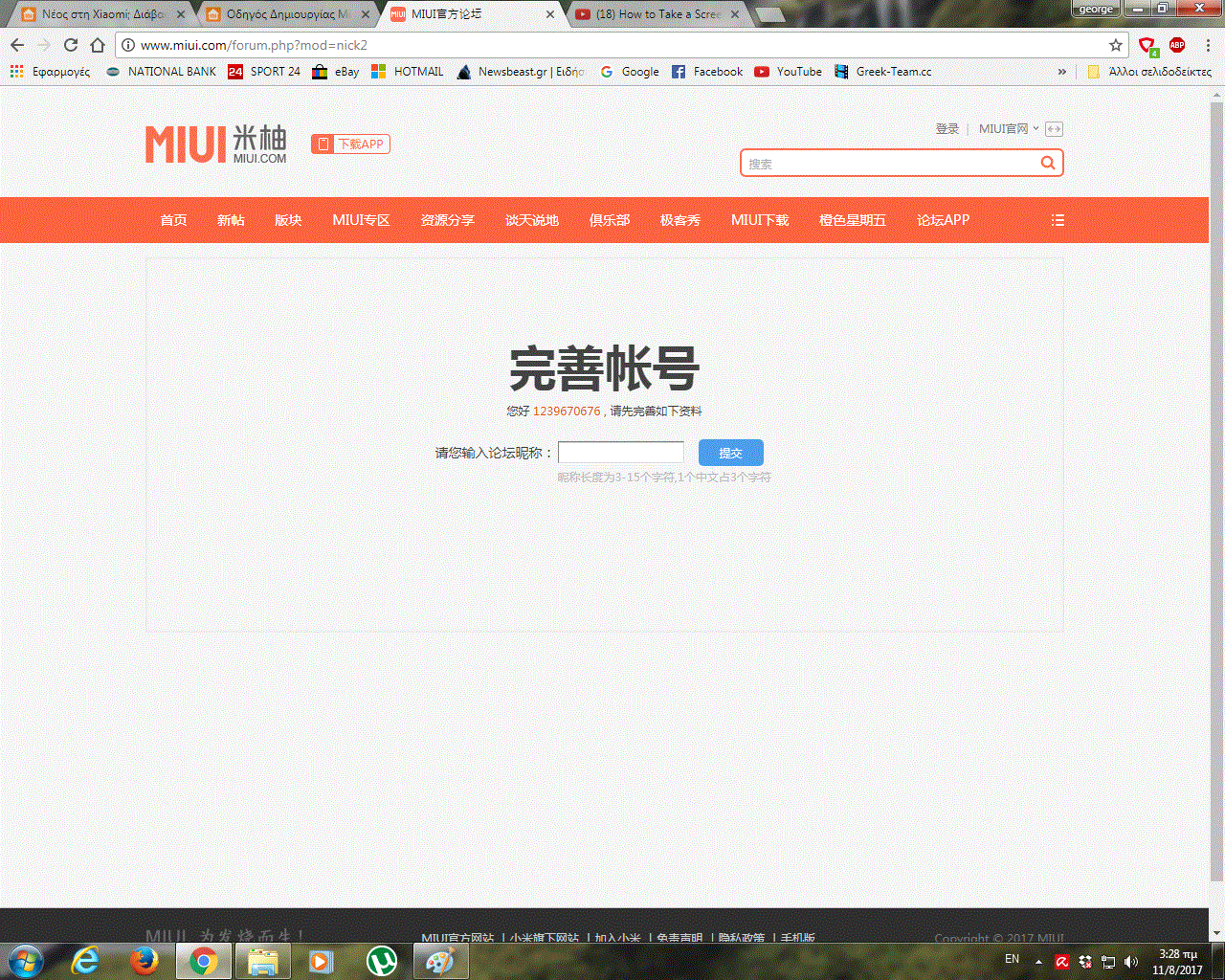The height and width of the screenshot is (980, 1225).
Task: Launch Internet Explorer from the taskbar
Action: coord(86,961)
